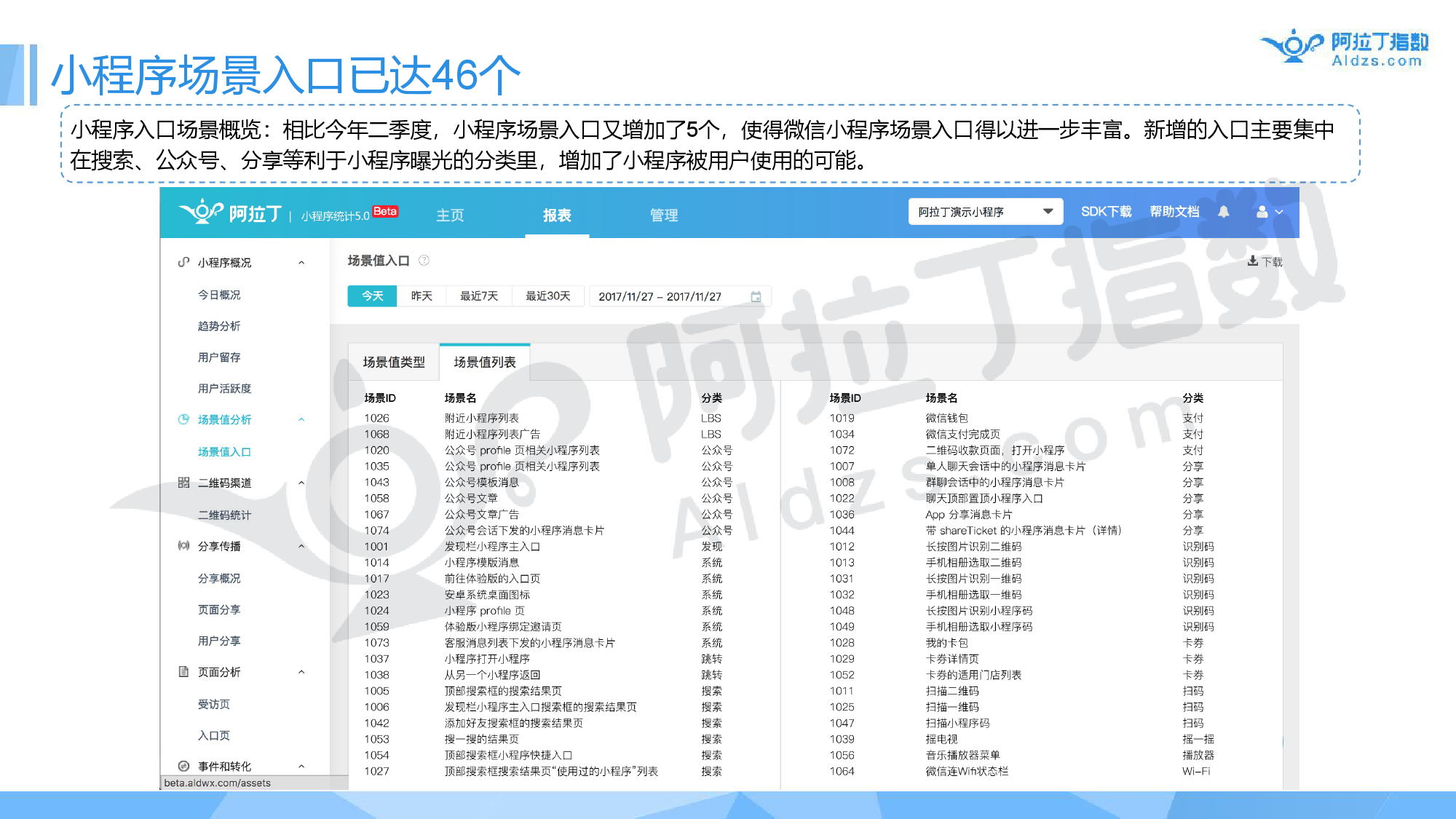Image resolution: width=1456 pixels, height=819 pixels.
Task: Click the SDK下载 link
Action: tap(1106, 212)
